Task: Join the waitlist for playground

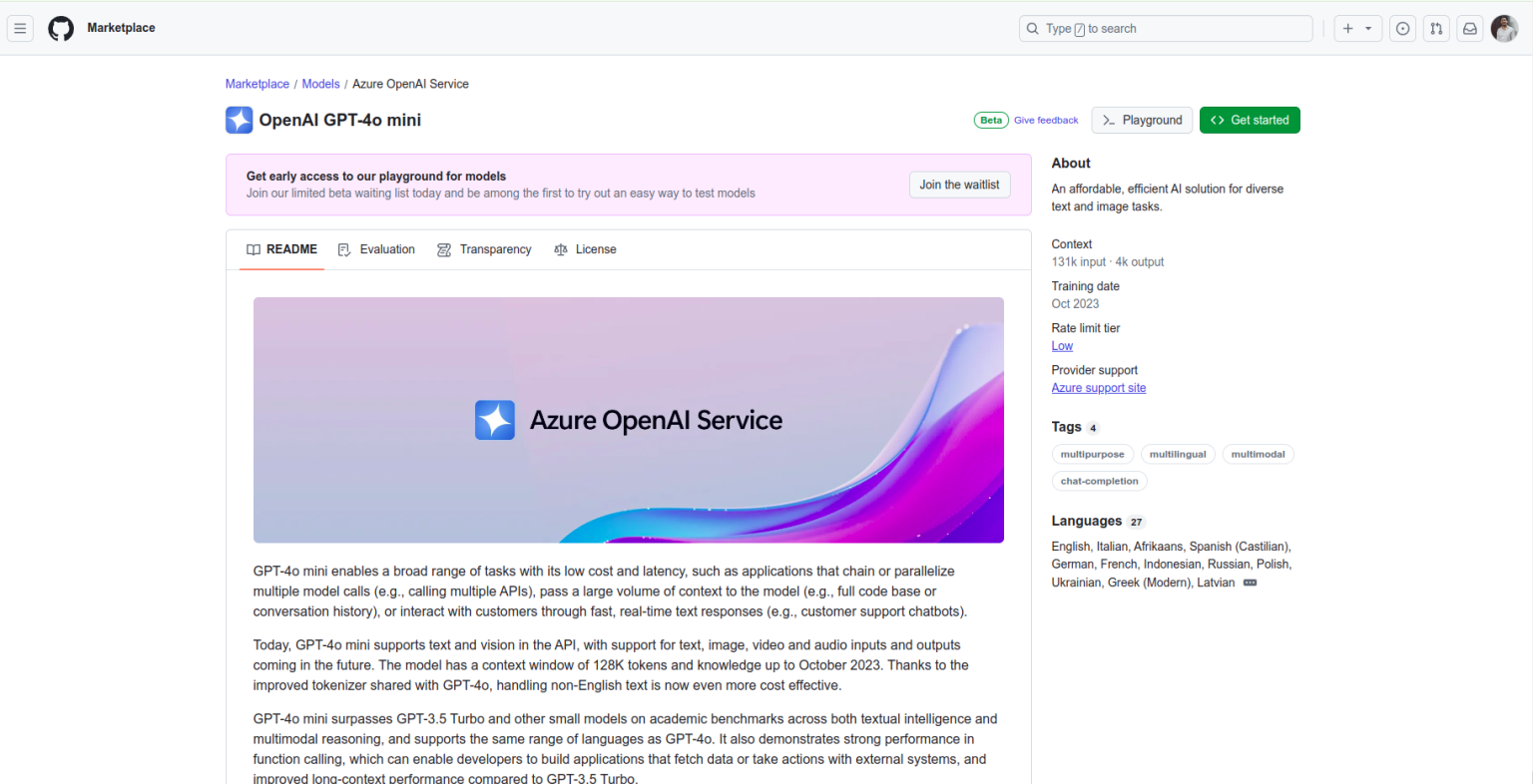Action: pos(959,185)
